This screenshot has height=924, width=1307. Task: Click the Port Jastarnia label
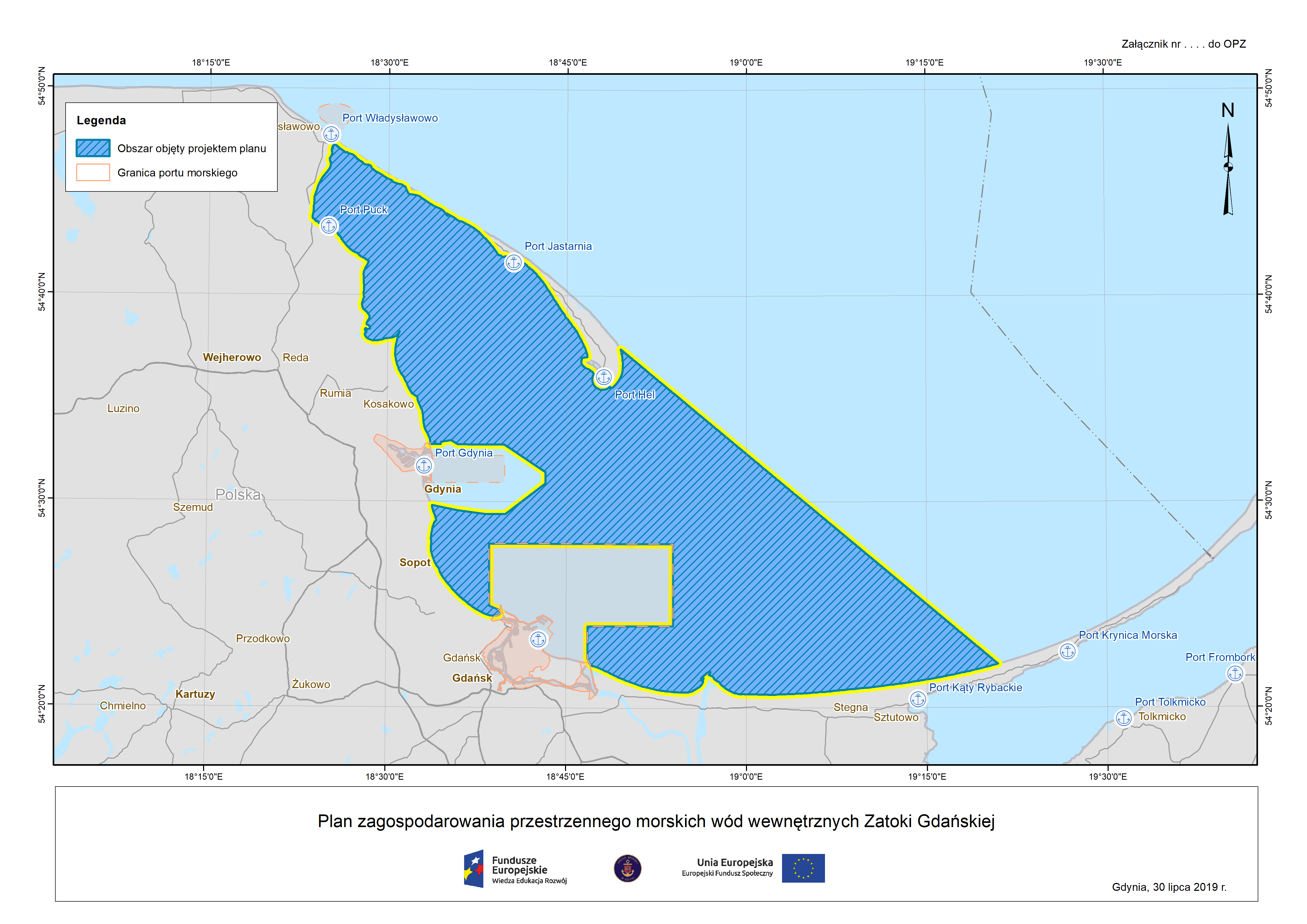pyautogui.click(x=558, y=246)
